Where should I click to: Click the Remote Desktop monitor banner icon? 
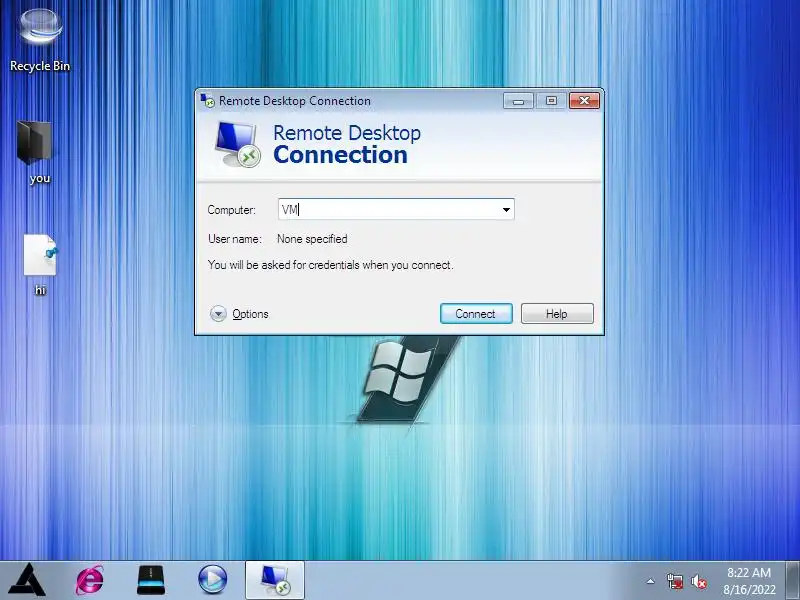pos(237,145)
